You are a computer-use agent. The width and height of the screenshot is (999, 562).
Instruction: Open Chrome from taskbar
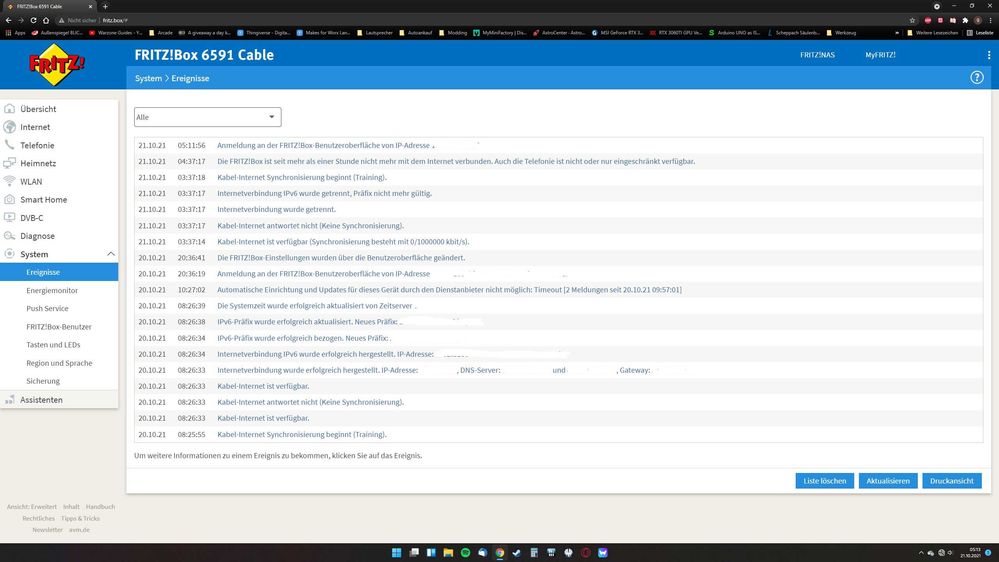point(500,552)
